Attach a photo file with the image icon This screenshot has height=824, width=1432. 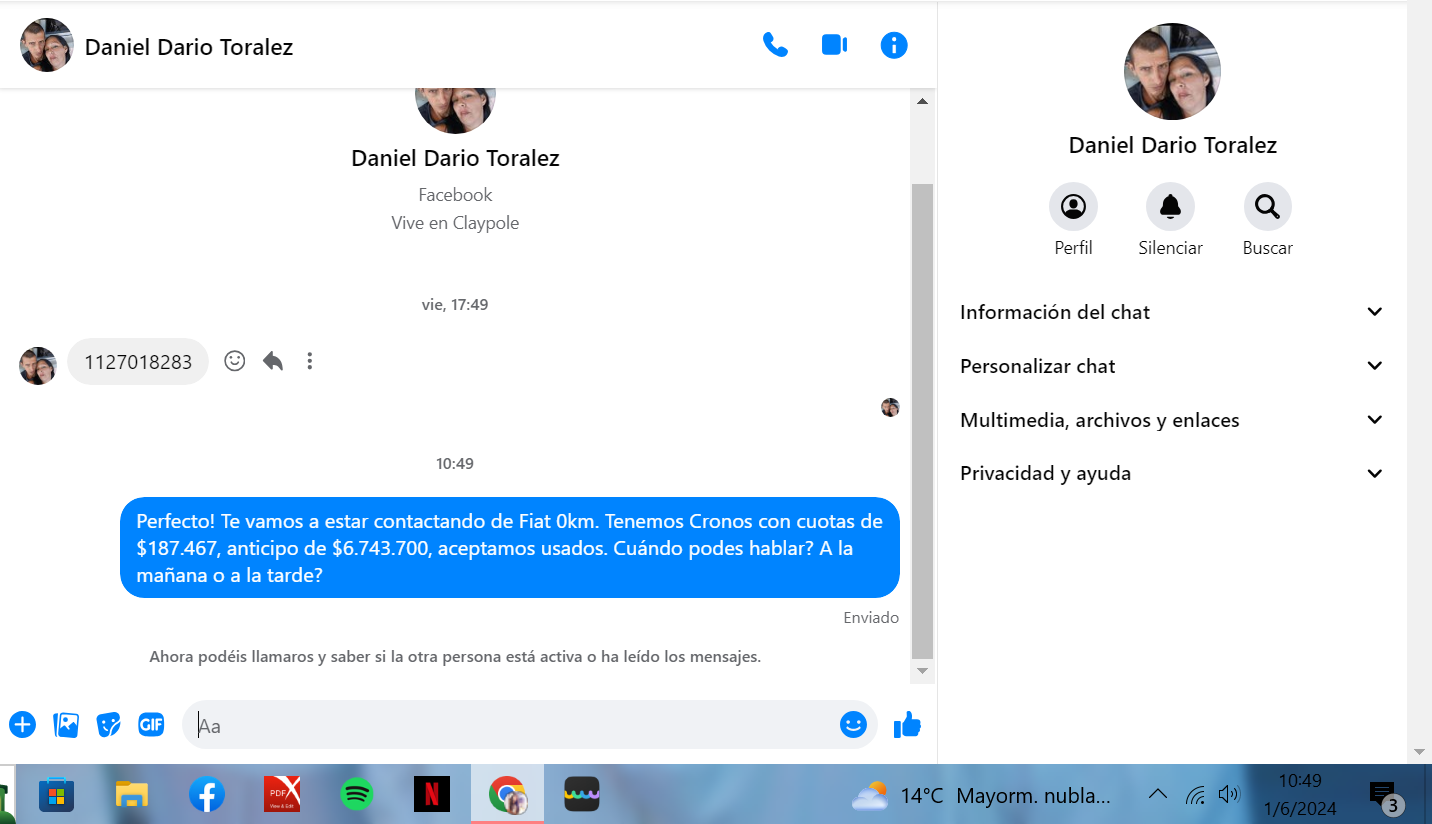click(66, 725)
